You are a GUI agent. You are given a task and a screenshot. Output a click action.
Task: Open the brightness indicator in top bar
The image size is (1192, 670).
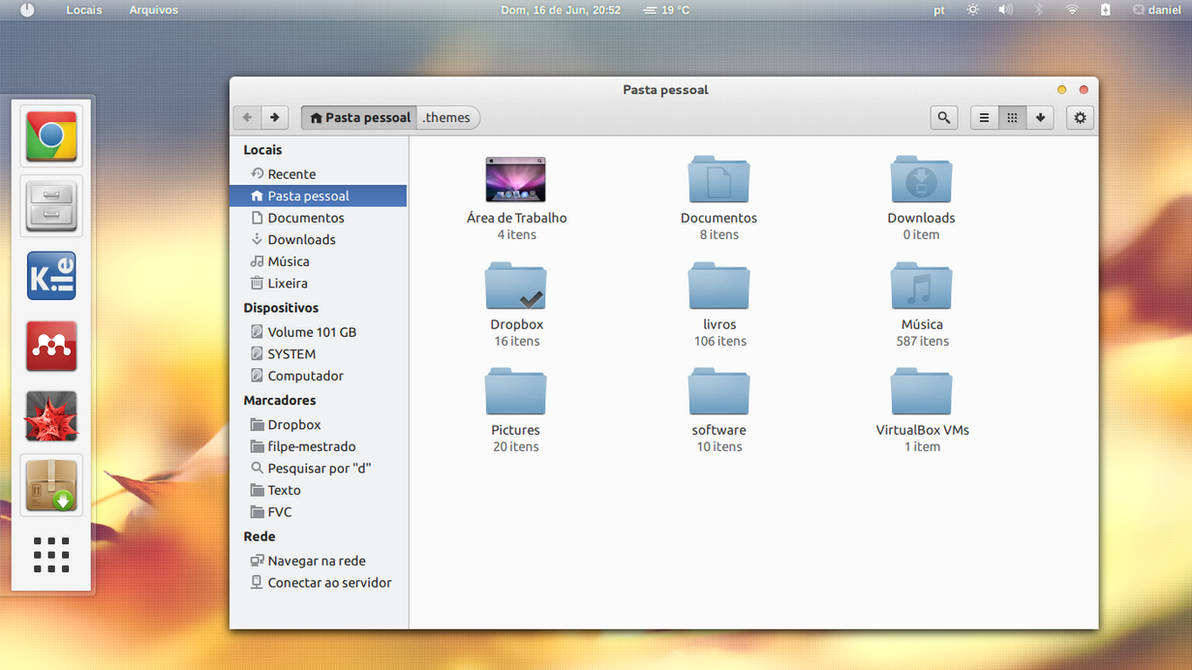[972, 10]
